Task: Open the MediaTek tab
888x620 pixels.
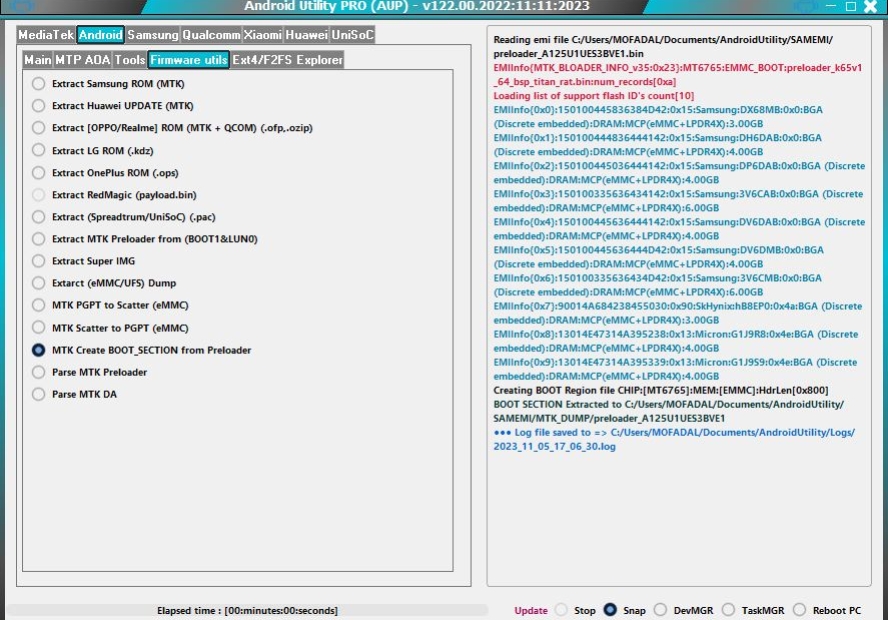Action: (x=46, y=35)
